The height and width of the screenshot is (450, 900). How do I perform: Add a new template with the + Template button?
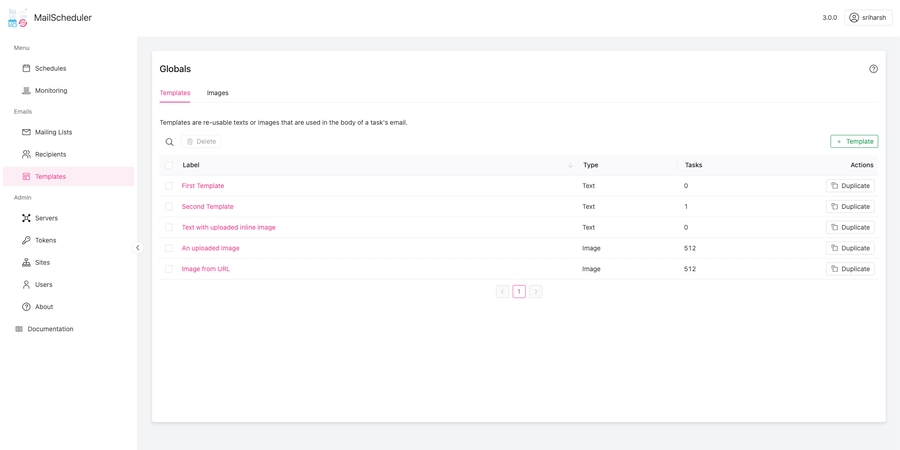[854, 142]
